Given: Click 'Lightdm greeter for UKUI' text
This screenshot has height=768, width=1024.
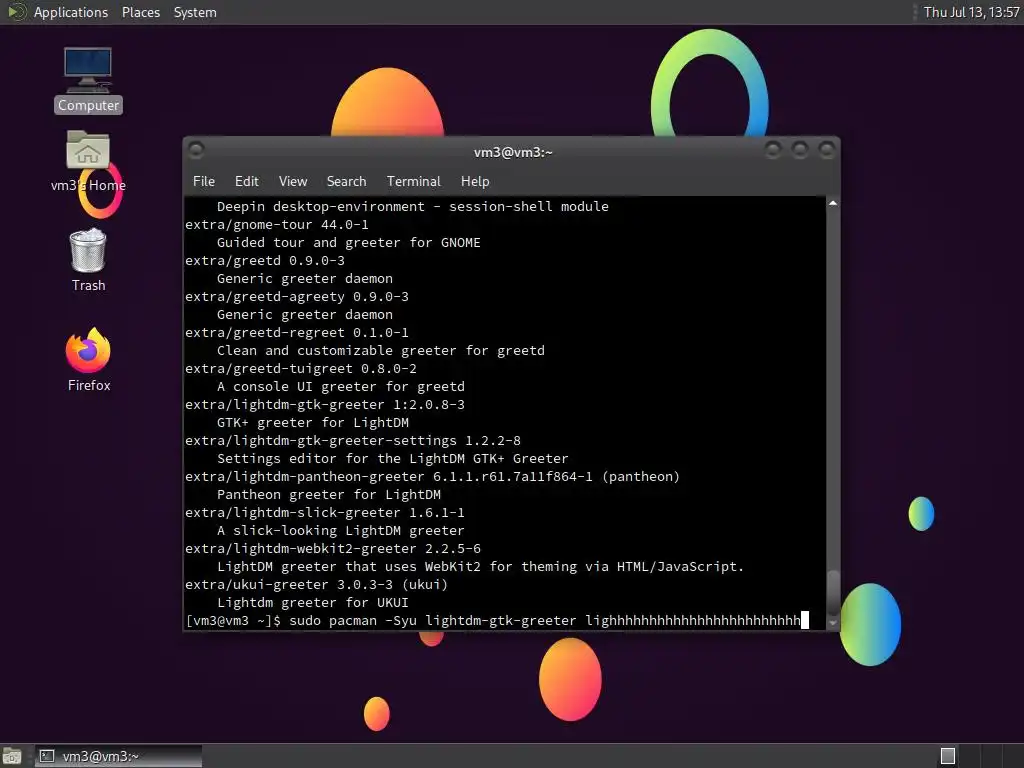Looking at the screenshot, I should click(312, 602).
